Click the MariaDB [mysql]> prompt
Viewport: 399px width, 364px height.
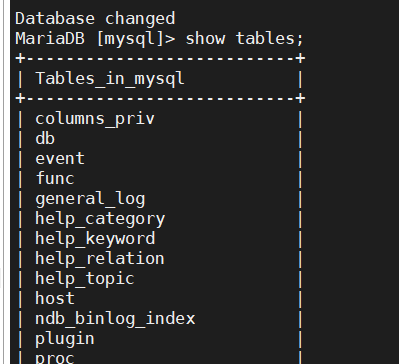click(95, 39)
